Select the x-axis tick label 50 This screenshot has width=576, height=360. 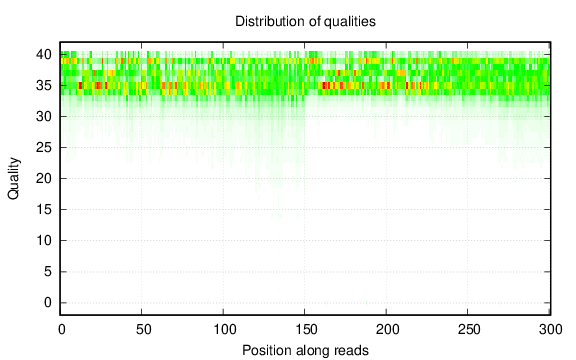tap(143, 330)
